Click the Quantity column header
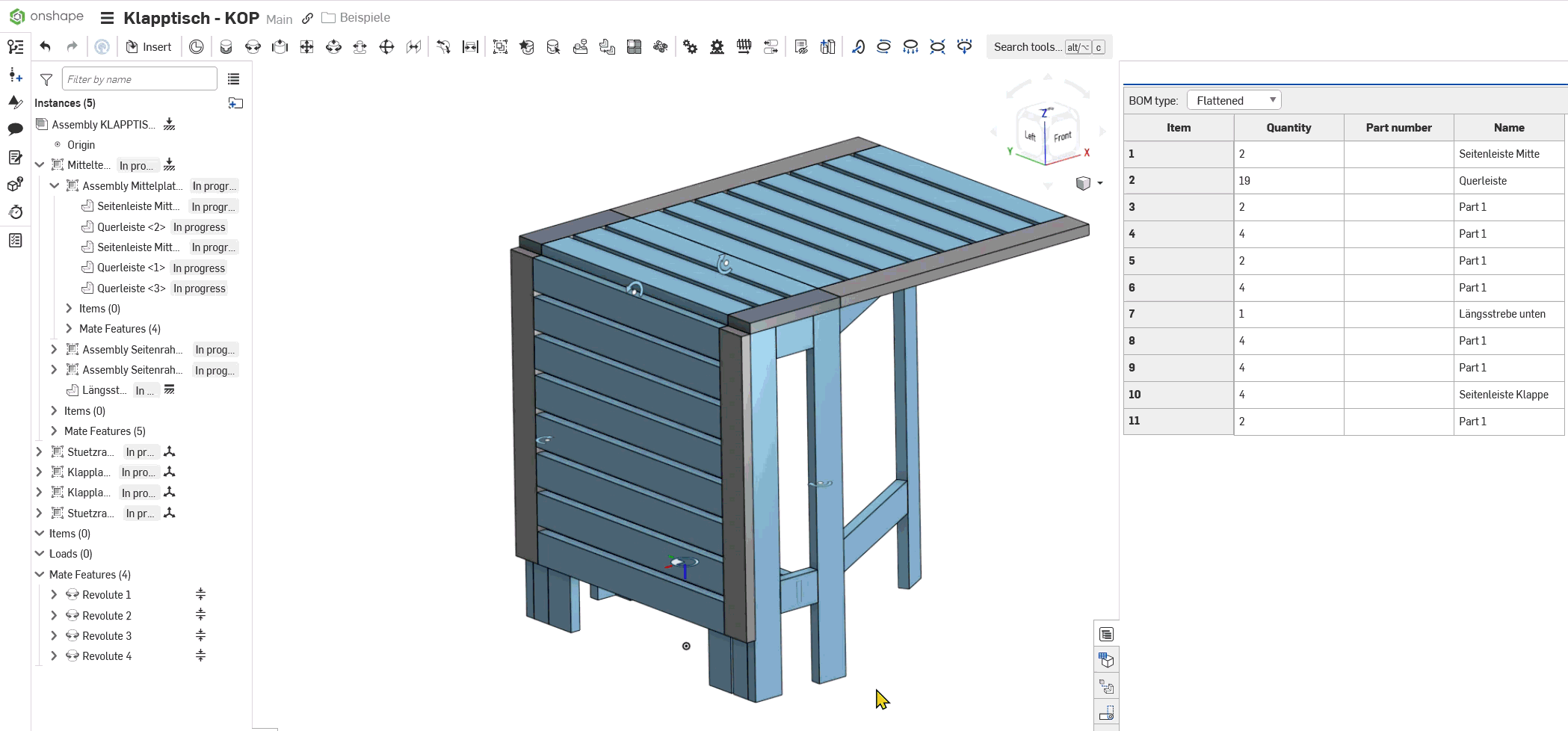The image size is (1568, 731). [1288, 128]
